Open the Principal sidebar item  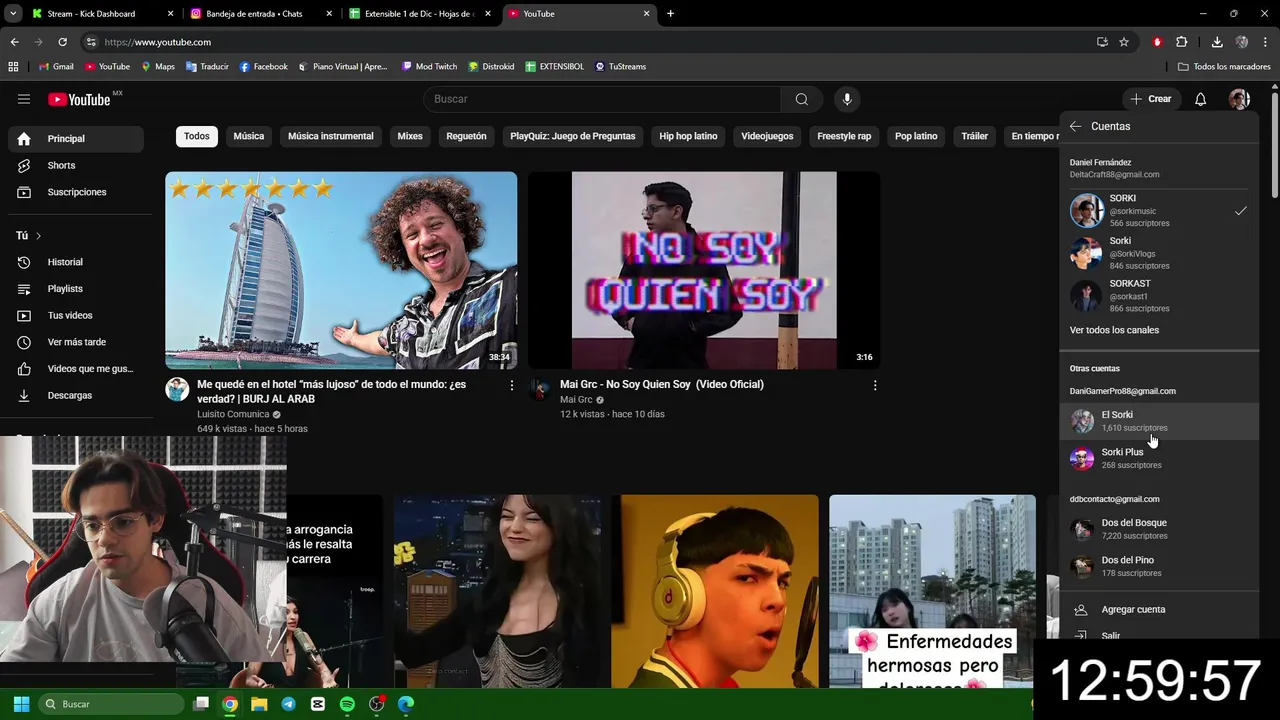pos(75,139)
